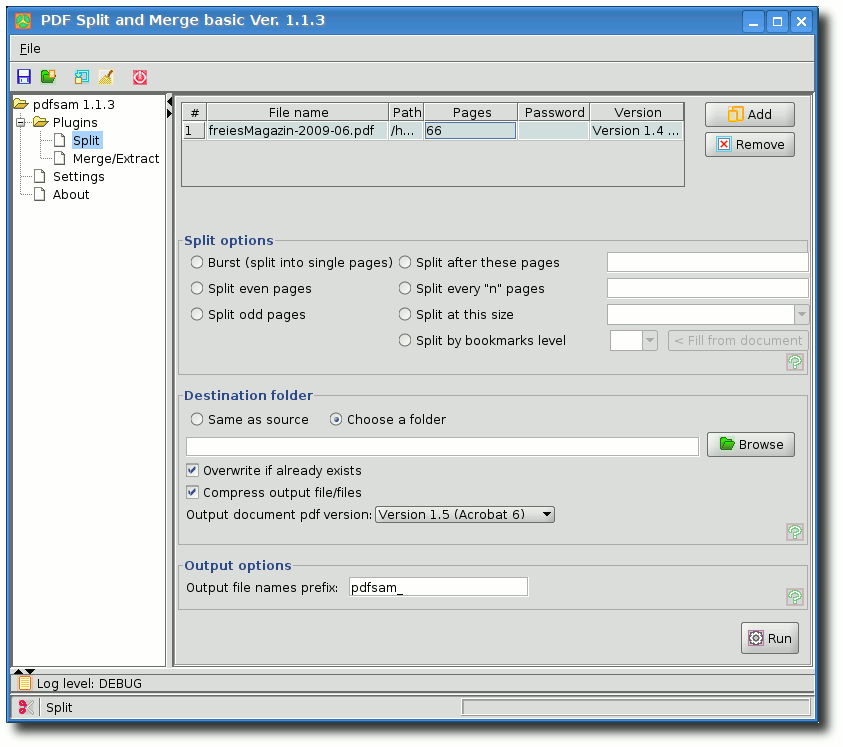Expand left tree panel with the right arrow
The height and width of the screenshot is (747, 843).
point(169,113)
